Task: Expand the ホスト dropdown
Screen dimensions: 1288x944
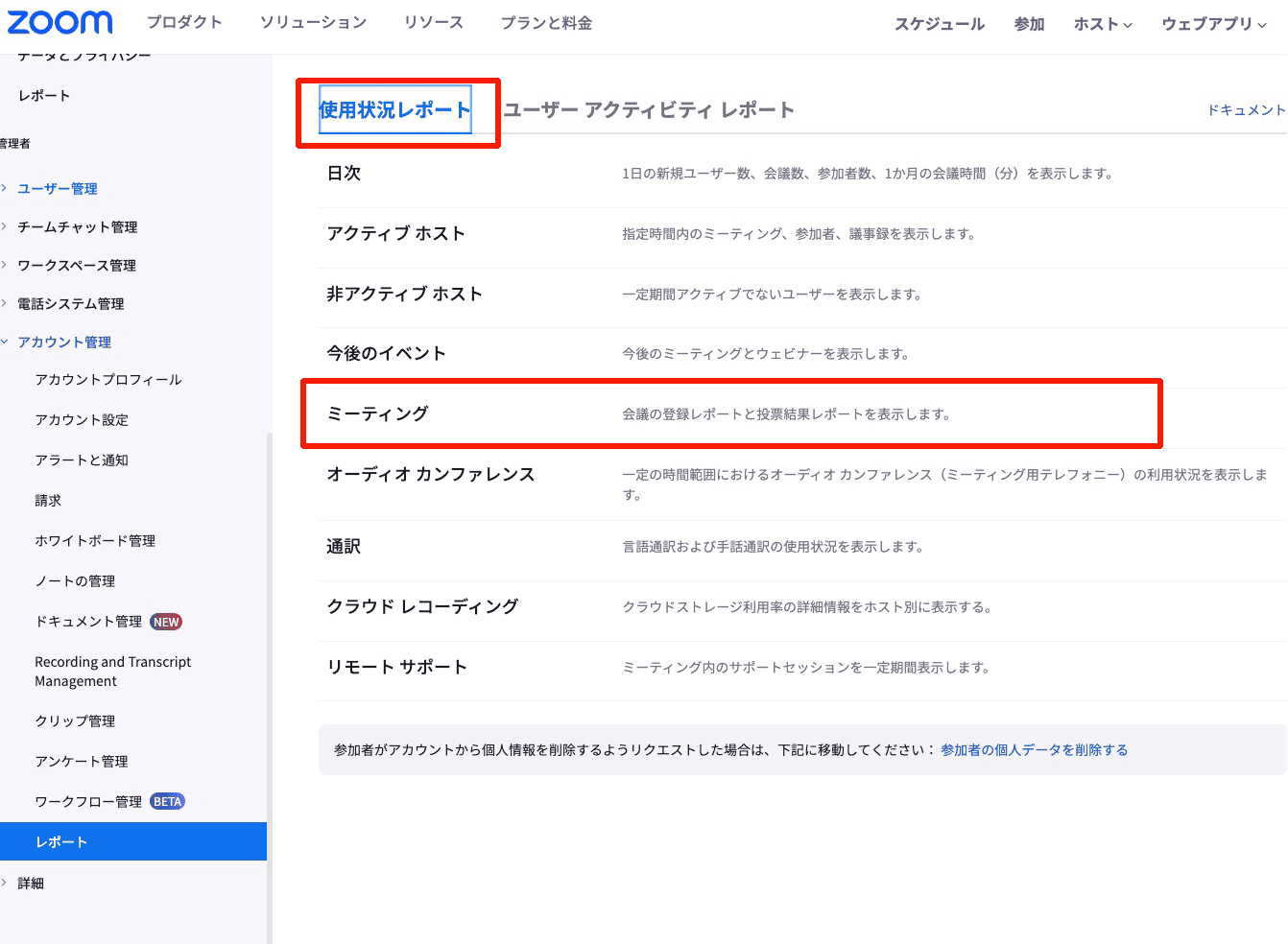Action: (x=1103, y=24)
